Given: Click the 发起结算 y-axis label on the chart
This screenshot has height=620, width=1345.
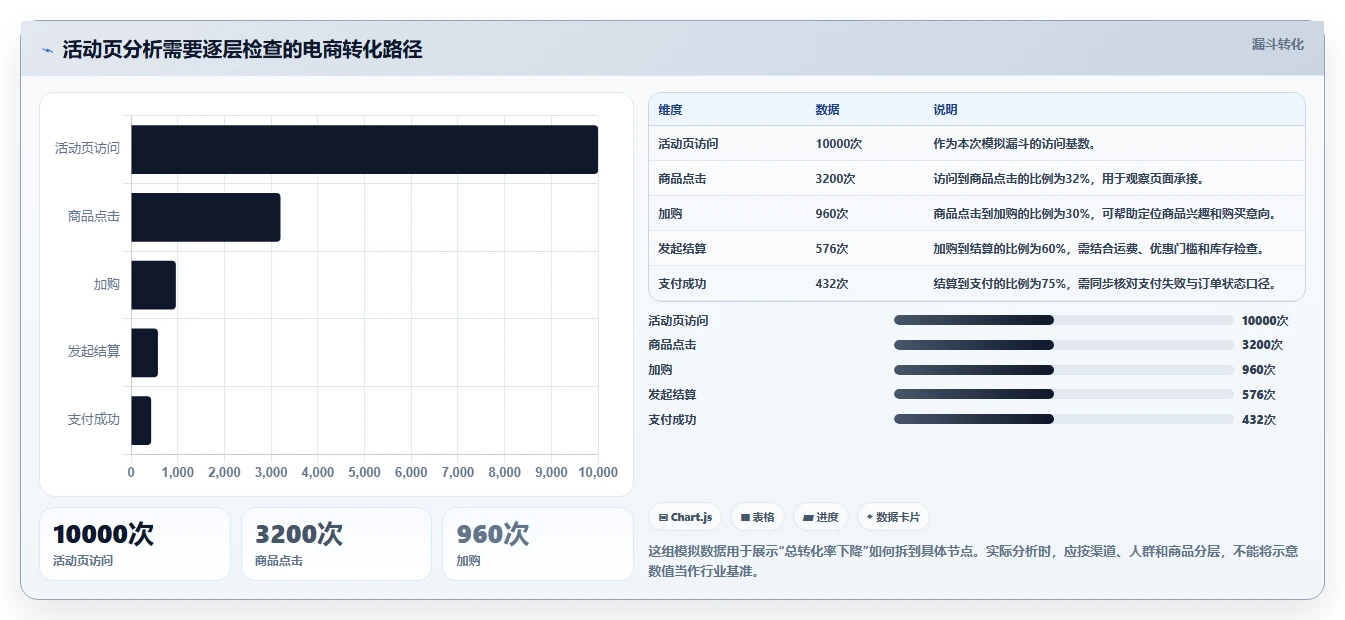Looking at the screenshot, I should pyautogui.click(x=94, y=352).
